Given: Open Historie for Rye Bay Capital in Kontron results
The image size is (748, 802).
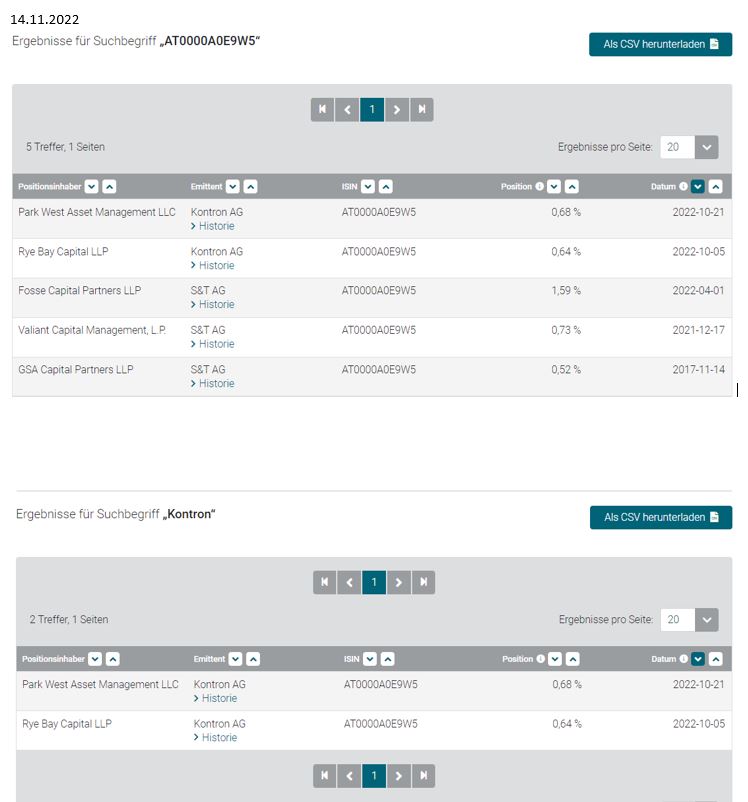Looking at the screenshot, I should click(219, 737).
